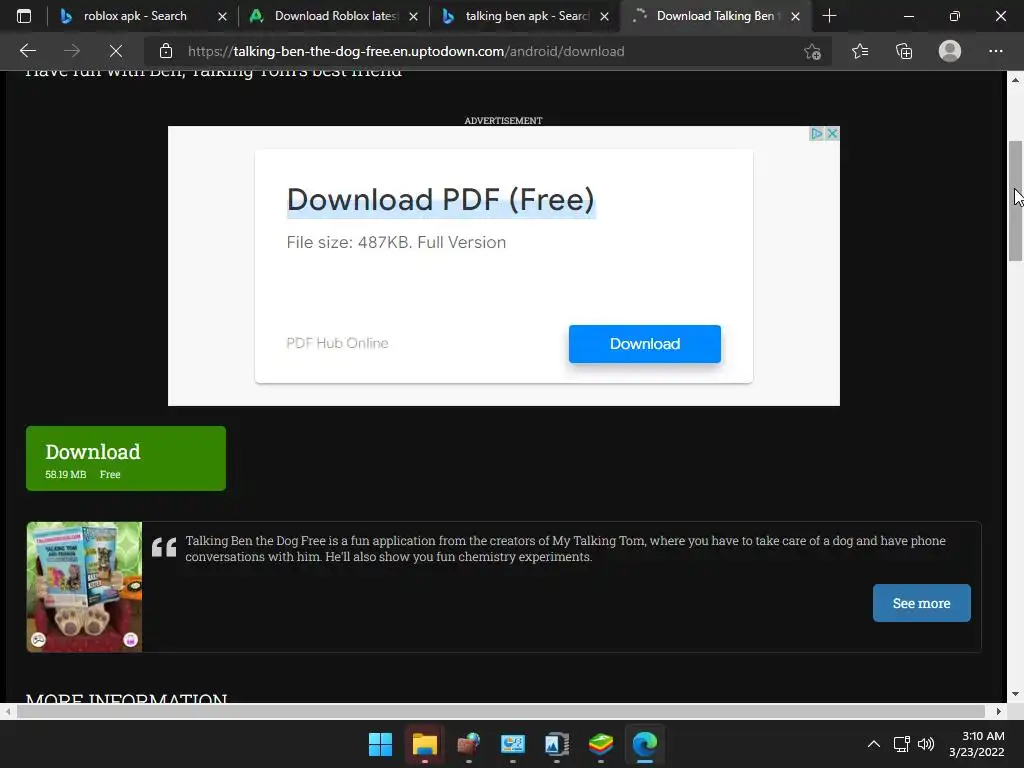Image resolution: width=1024 pixels, height=768 pixels.
Task: Close the roblox apk Search tab
Action: pos(222,16)
